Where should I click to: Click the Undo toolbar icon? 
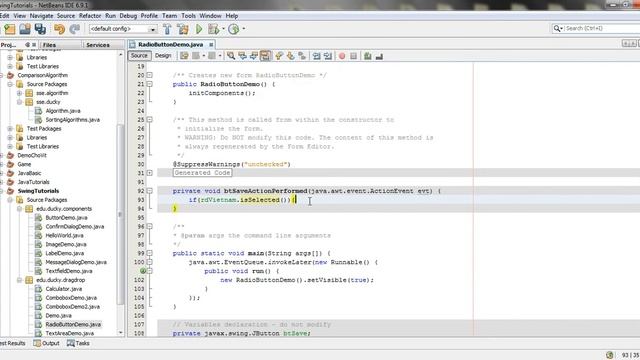60,29
